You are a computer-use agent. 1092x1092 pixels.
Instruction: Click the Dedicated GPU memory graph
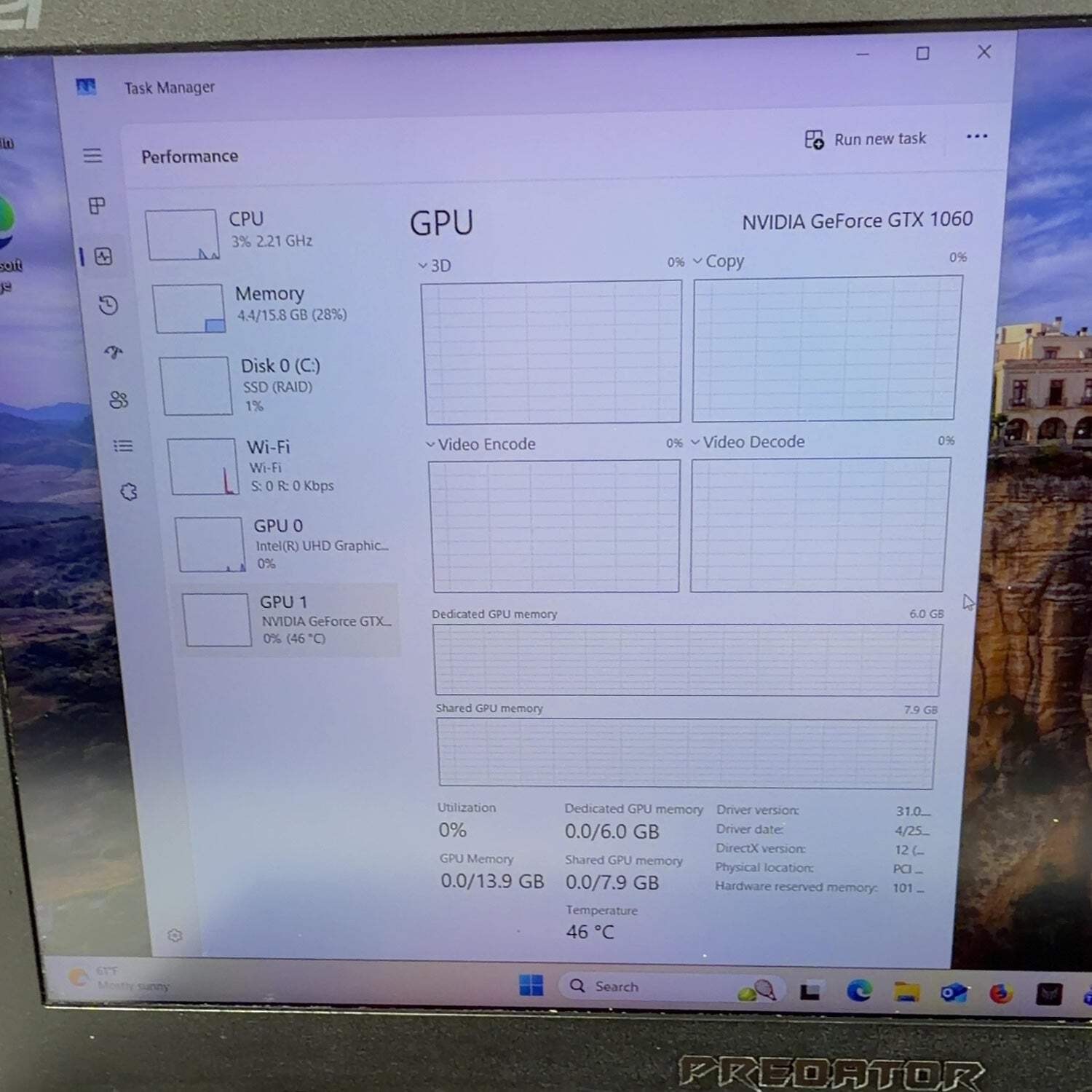[687, 660]
